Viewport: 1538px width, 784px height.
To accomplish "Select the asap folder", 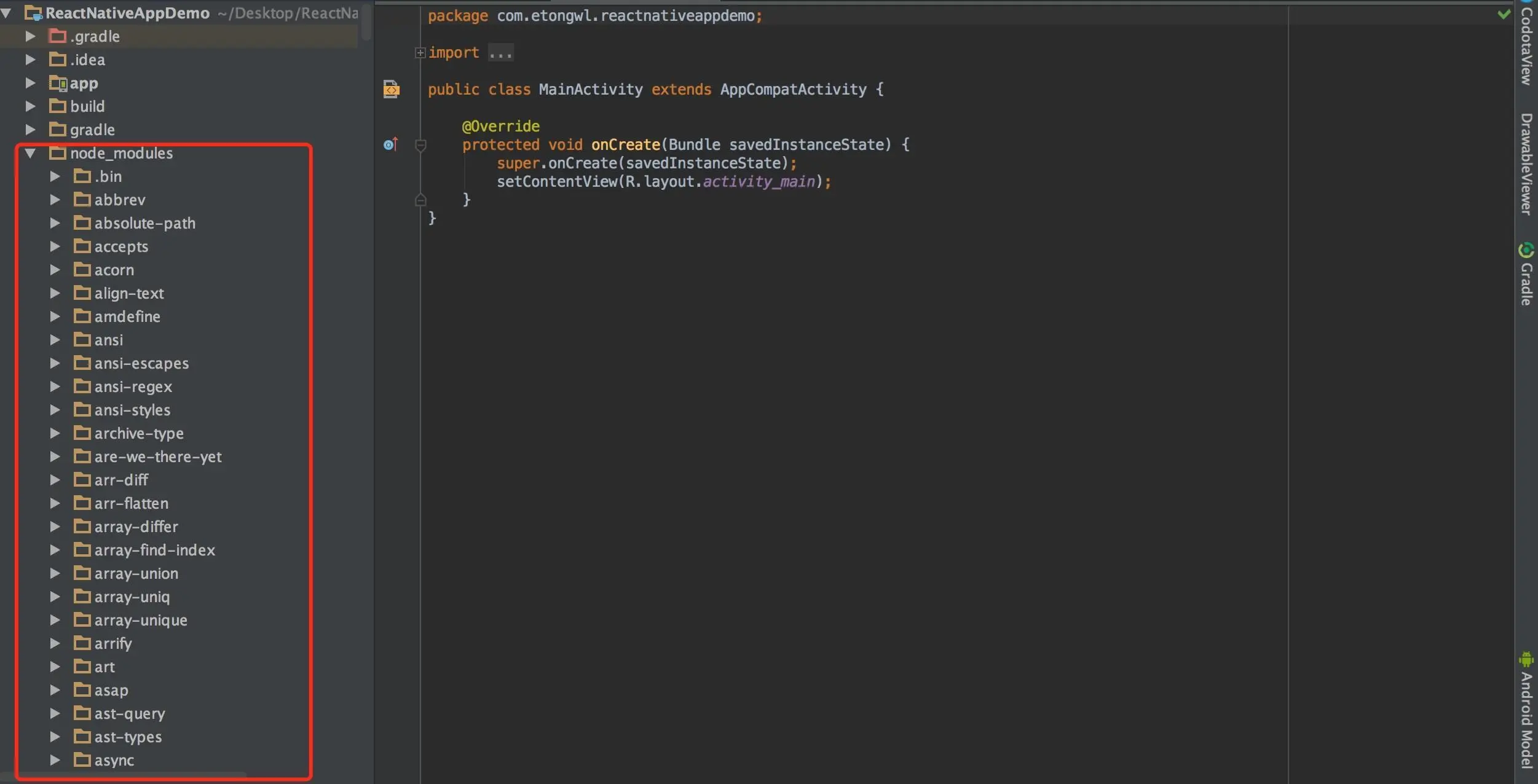I will pyautogui.click(x=111, y=691).
